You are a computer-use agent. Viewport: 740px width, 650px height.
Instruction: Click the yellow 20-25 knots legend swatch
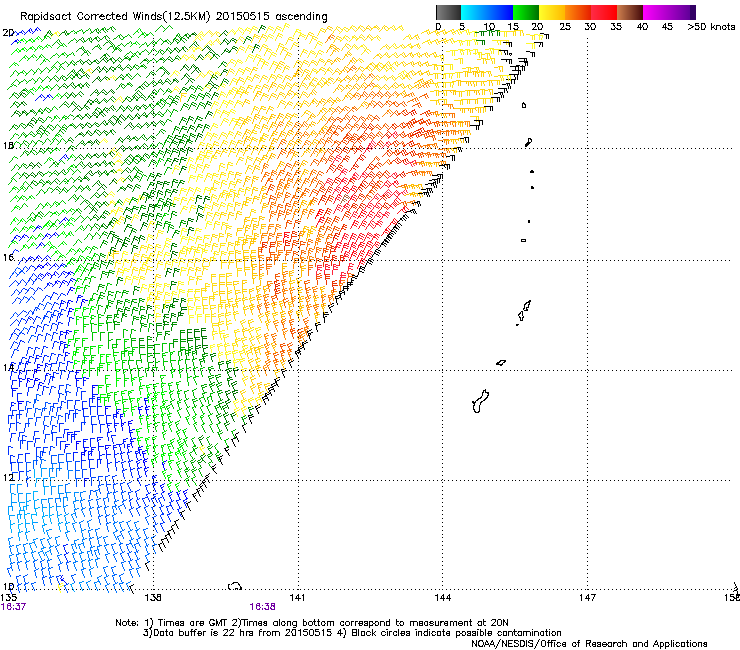pyautogui.click(x=552, y=12)
